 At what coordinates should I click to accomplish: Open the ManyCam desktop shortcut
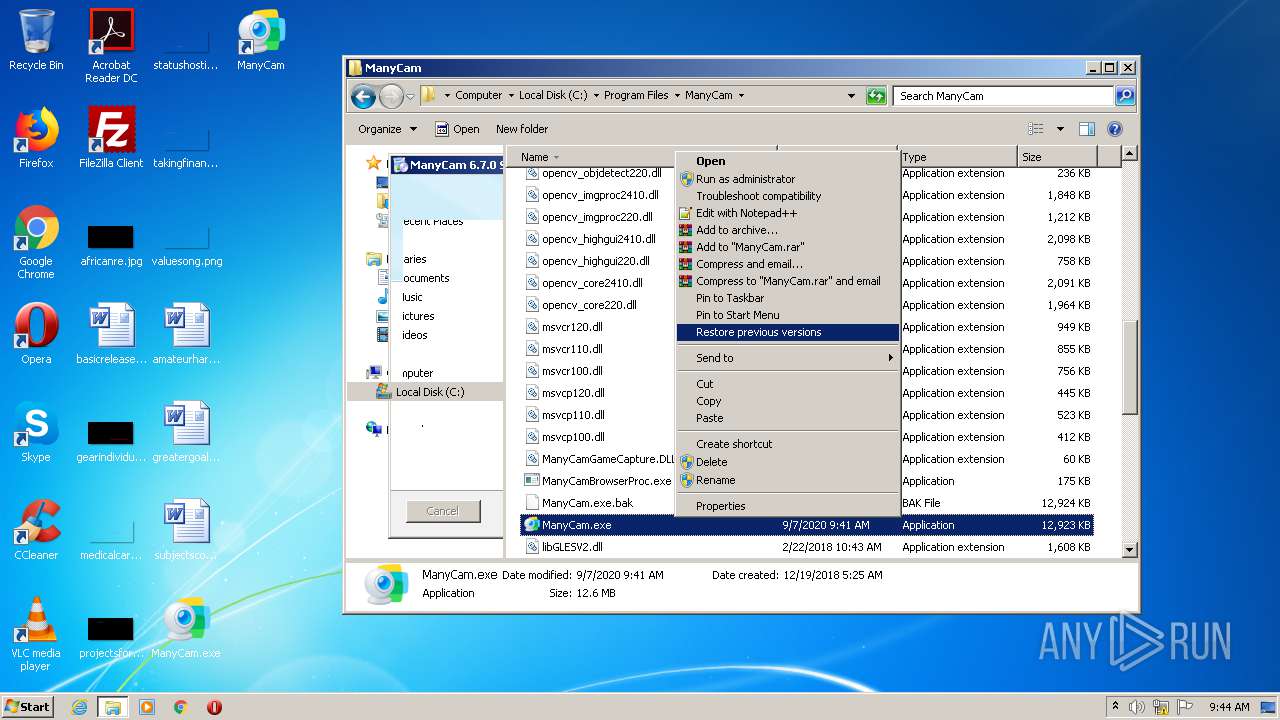260,40
